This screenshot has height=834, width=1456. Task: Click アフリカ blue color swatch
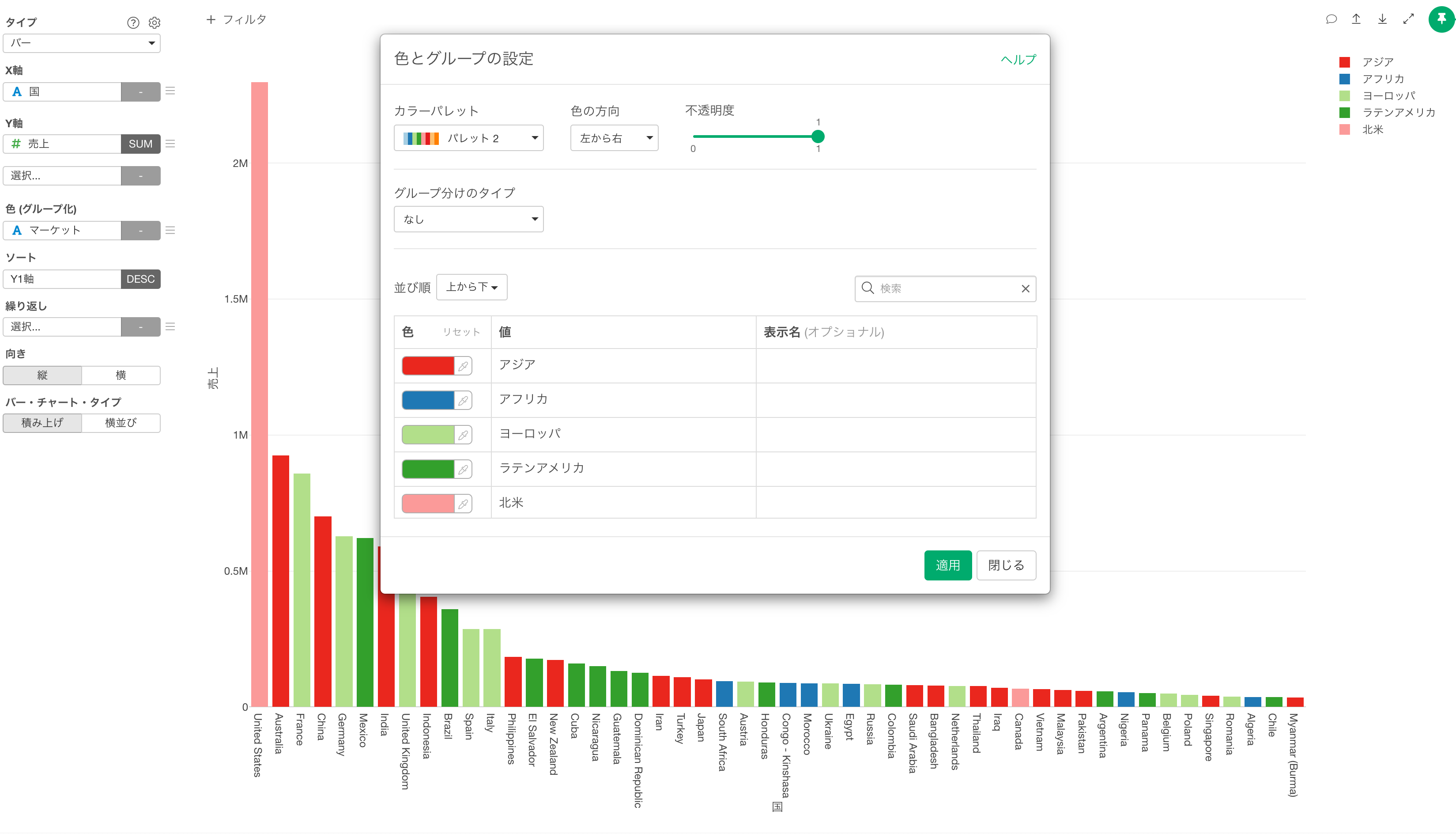pos(428,400)
